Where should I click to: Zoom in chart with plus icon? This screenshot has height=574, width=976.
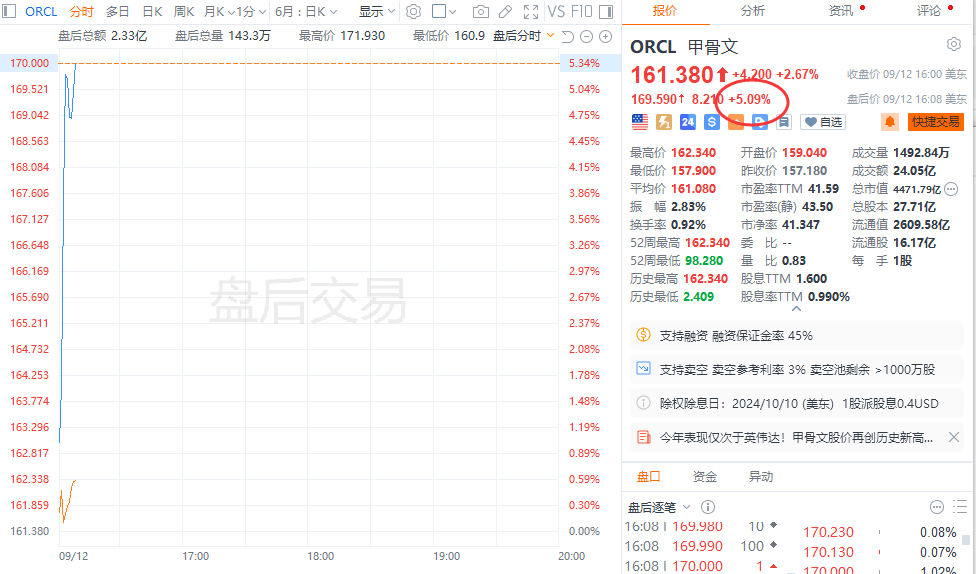click(x=605, y=37)
